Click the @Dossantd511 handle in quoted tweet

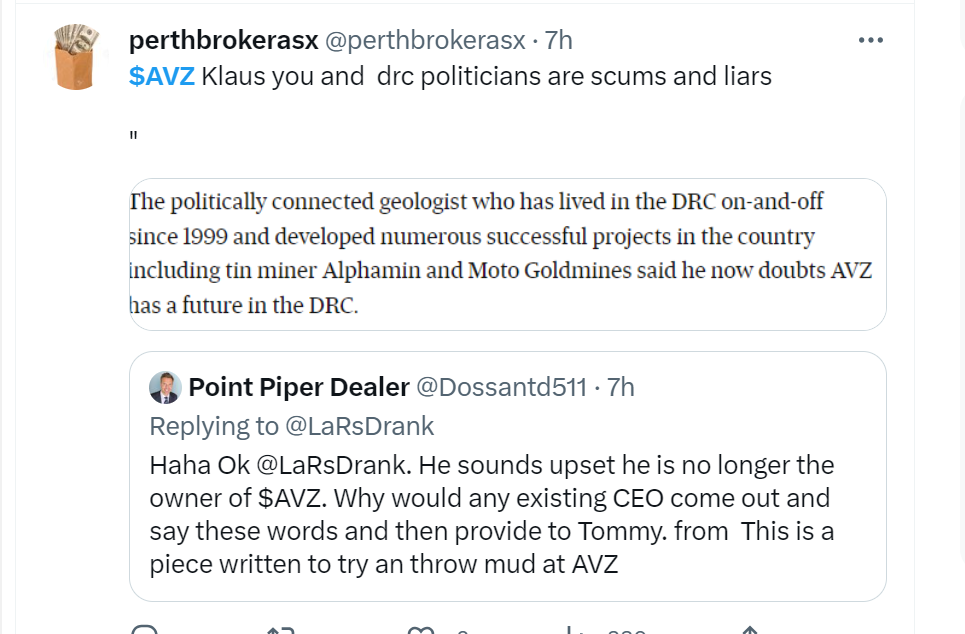click(x=501, y=387)
